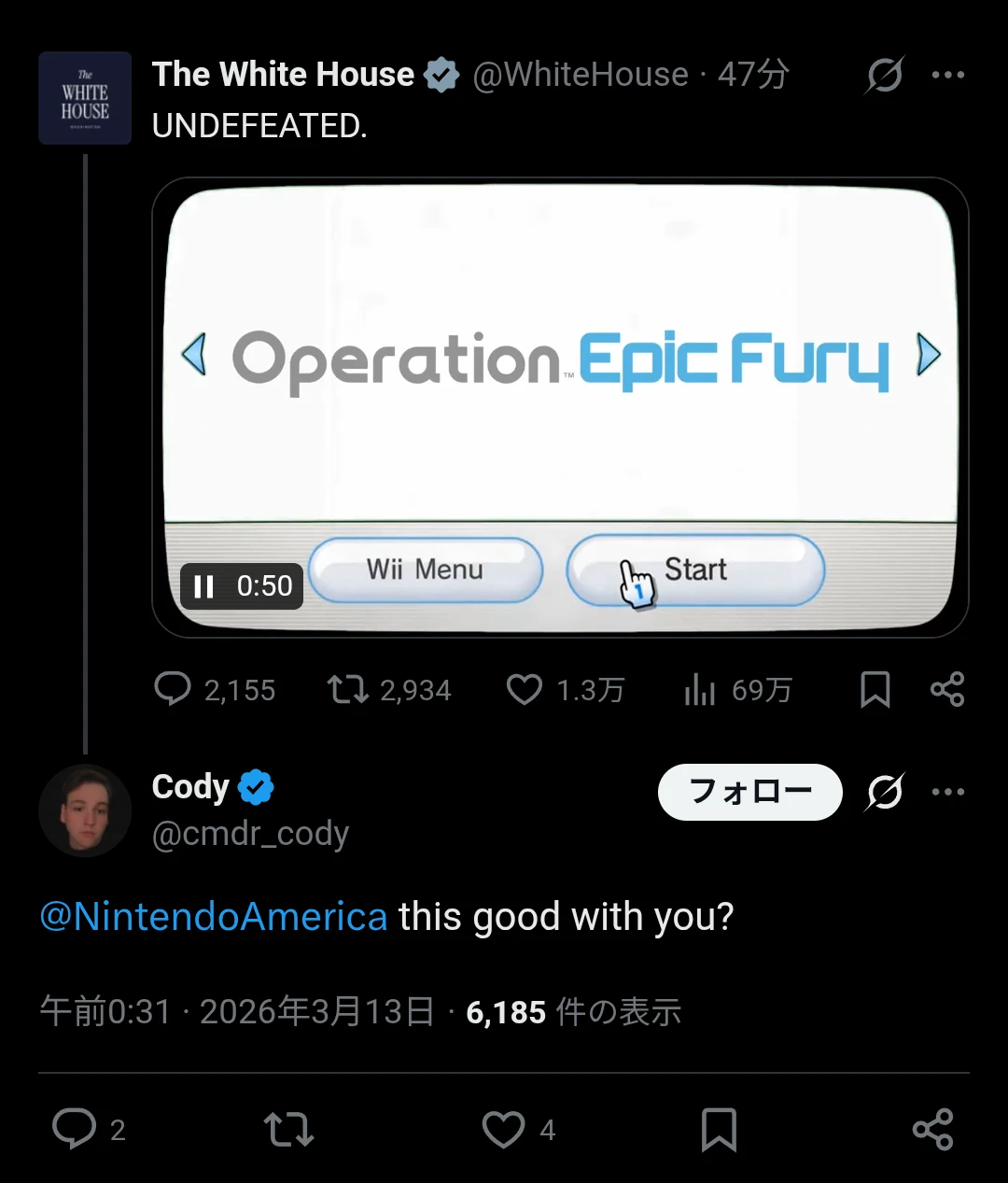Viewport: 1008px width, 1183px height.
Task: Reply to Cody's tweet
Action: [75, 1129]
